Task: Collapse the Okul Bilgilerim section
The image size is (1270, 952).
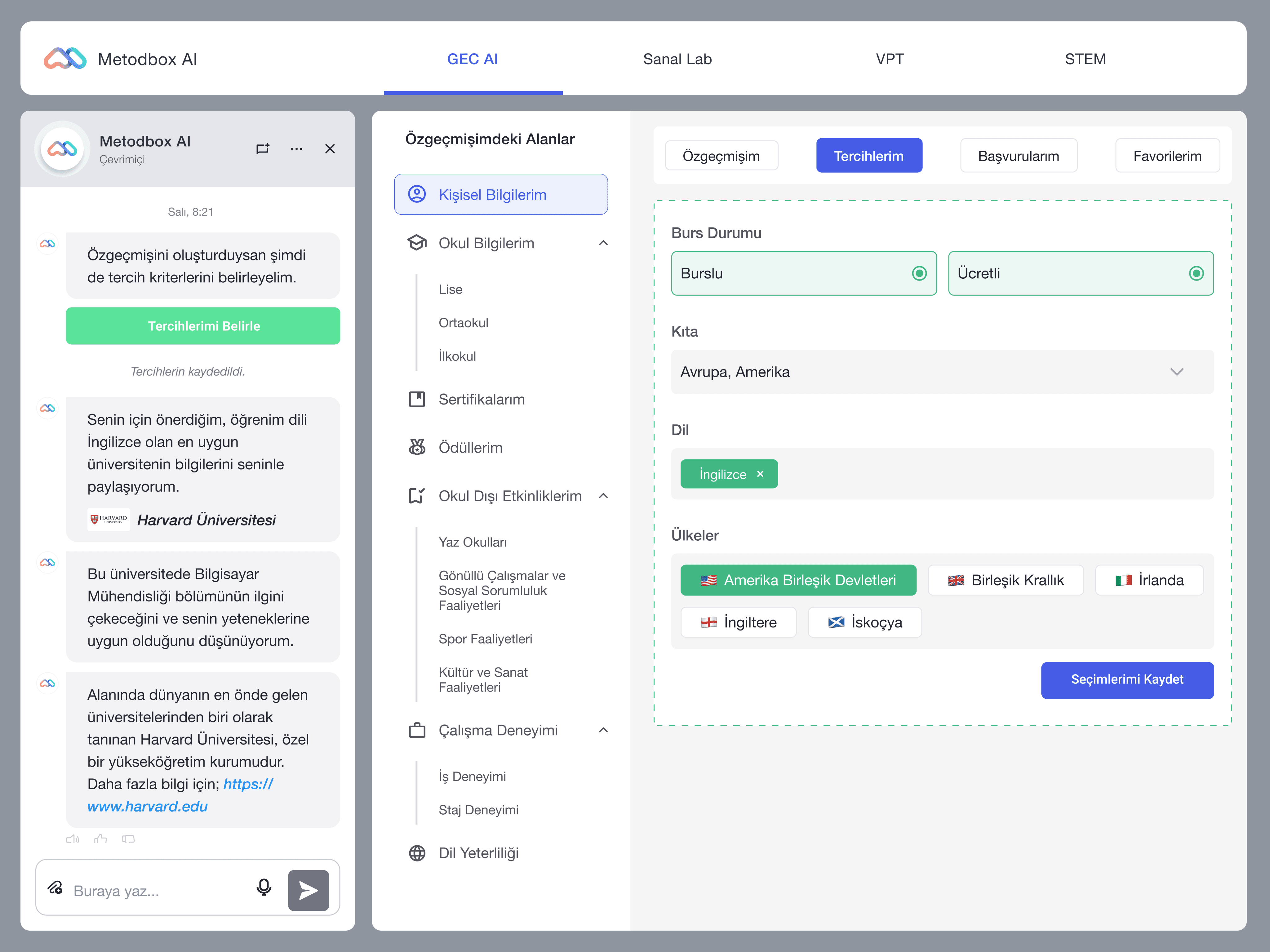Action: pyautogui.click(x=603, y=243)
